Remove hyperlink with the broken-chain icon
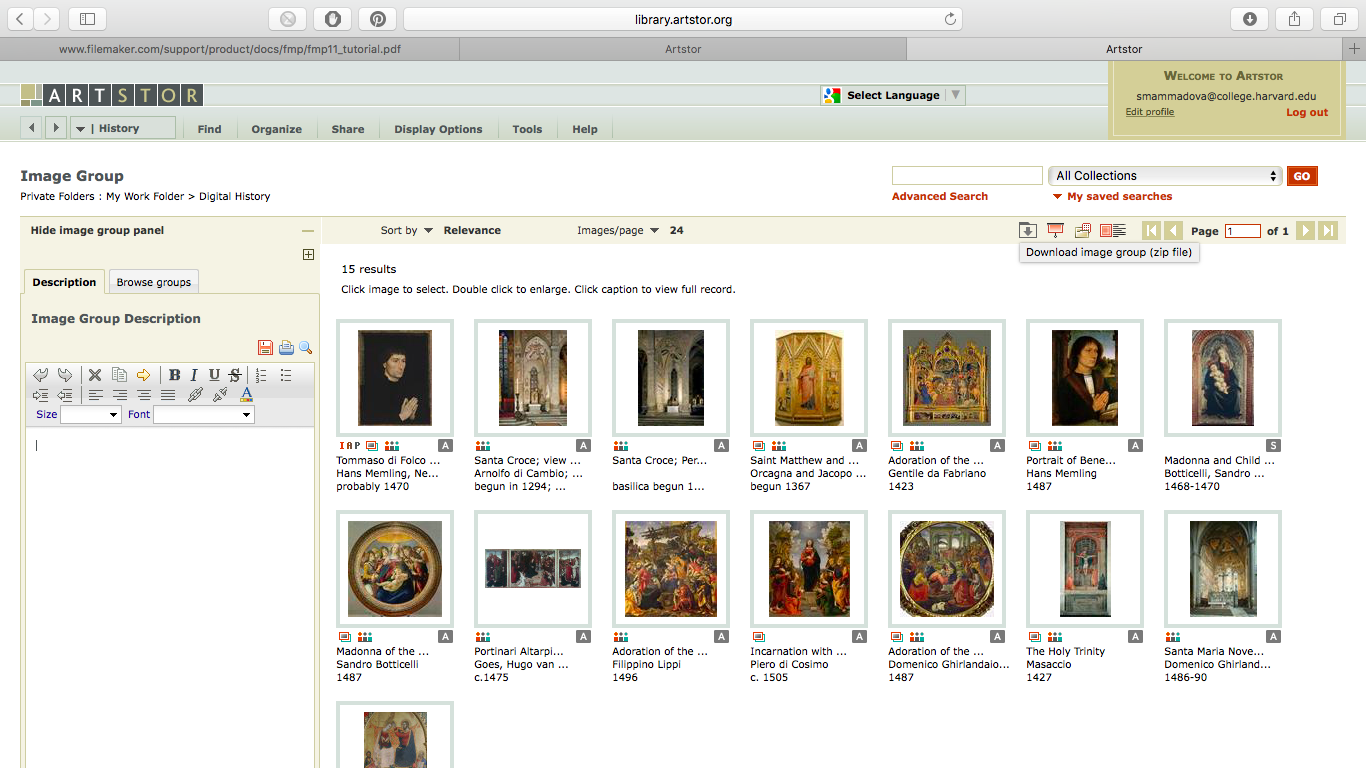 click(x=220, y=395)
